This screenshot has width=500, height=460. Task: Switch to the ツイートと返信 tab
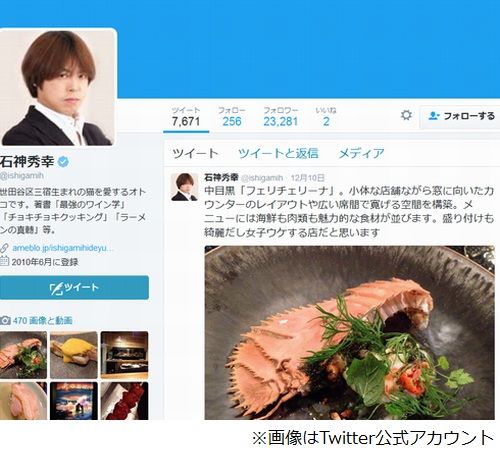278,154
